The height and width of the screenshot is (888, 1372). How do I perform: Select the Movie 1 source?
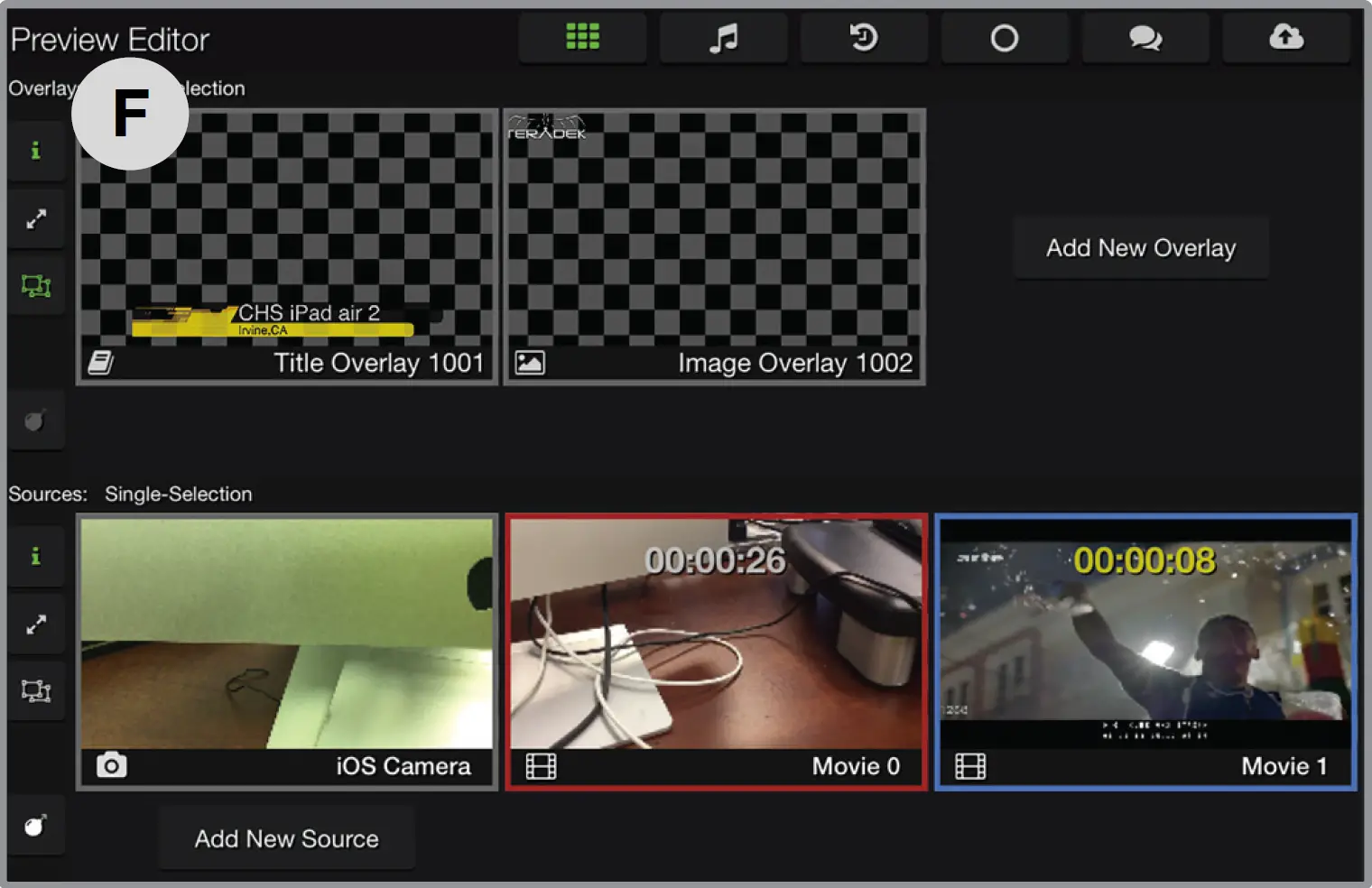(1145, 652)
